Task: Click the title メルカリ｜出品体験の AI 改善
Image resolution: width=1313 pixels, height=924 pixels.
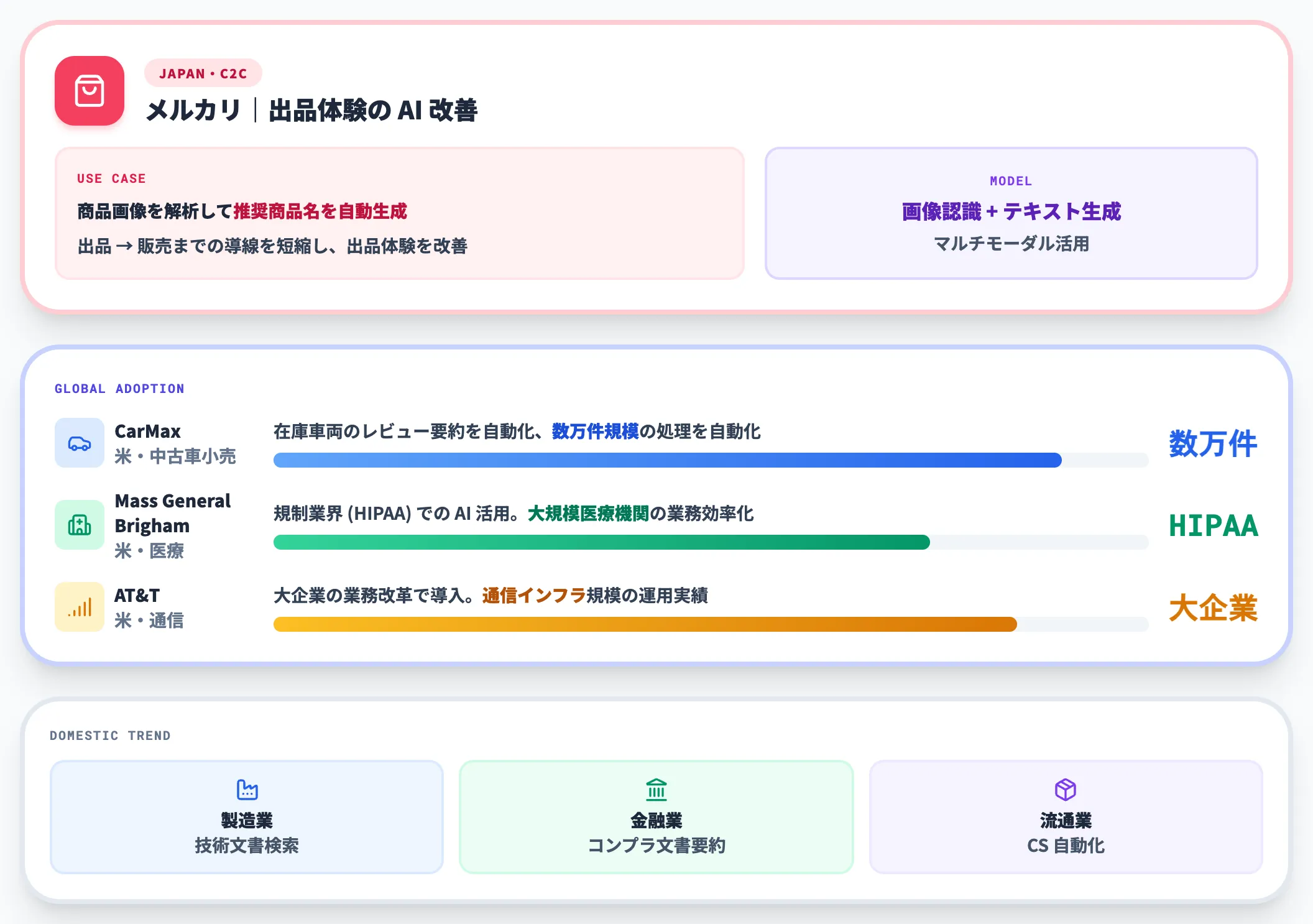Action: coord(311,111)
